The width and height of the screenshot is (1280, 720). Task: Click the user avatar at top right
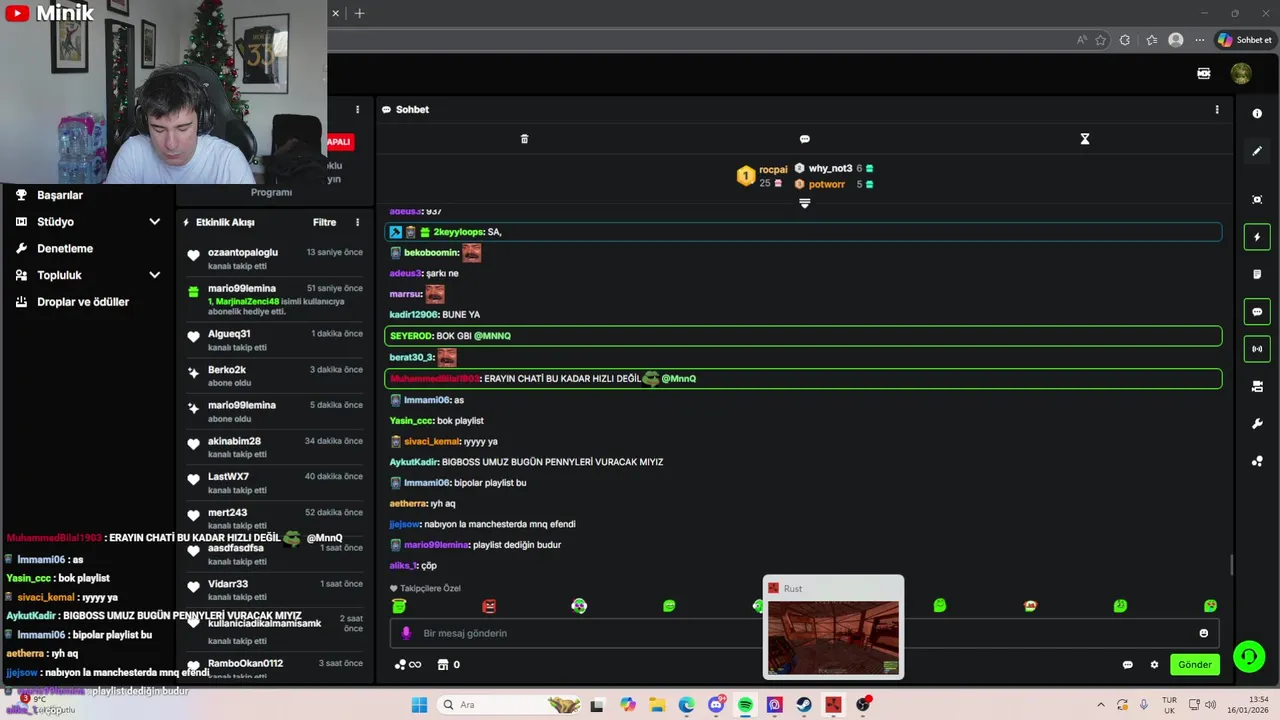pos(1241,73)
